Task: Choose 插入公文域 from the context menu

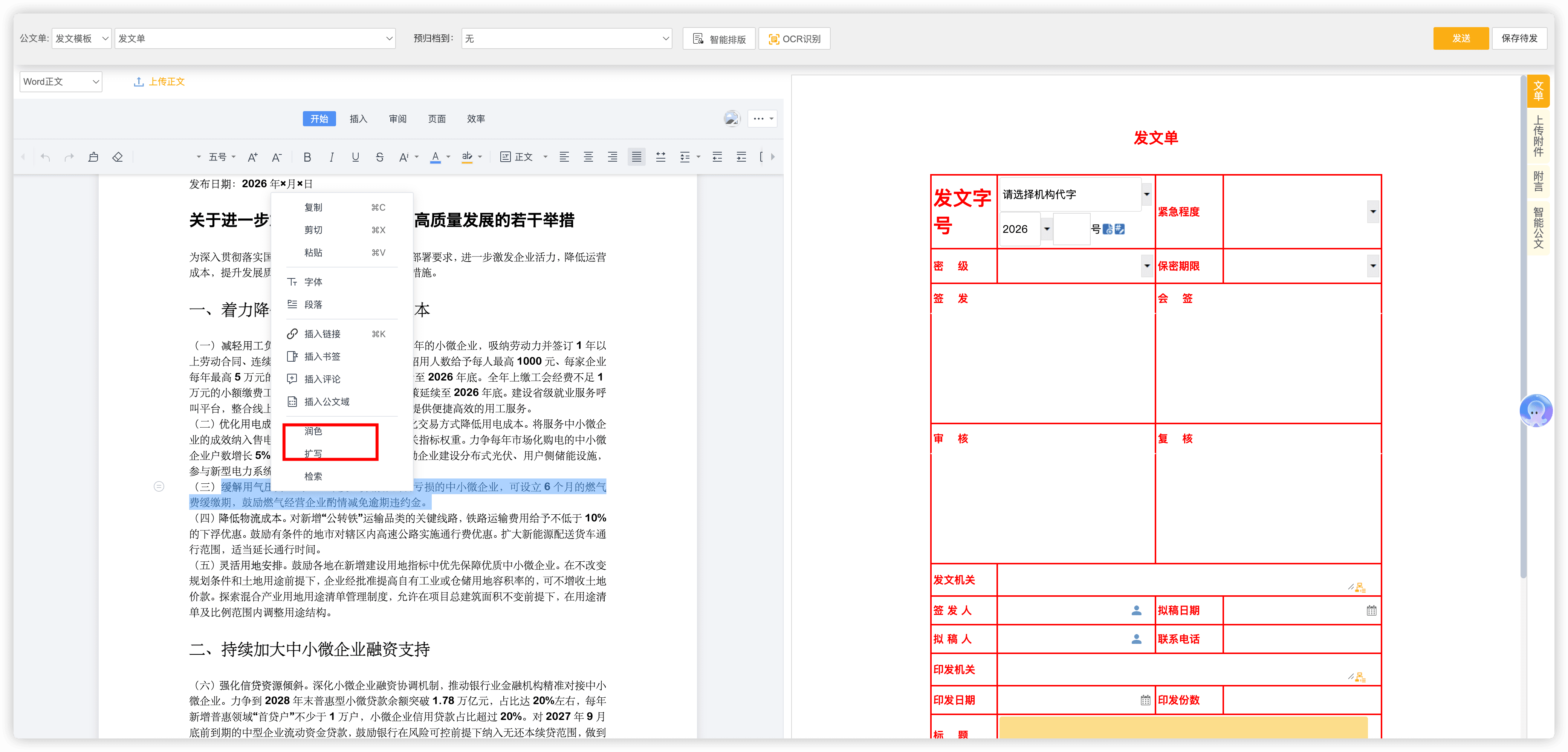Action: tap(341, 402)
